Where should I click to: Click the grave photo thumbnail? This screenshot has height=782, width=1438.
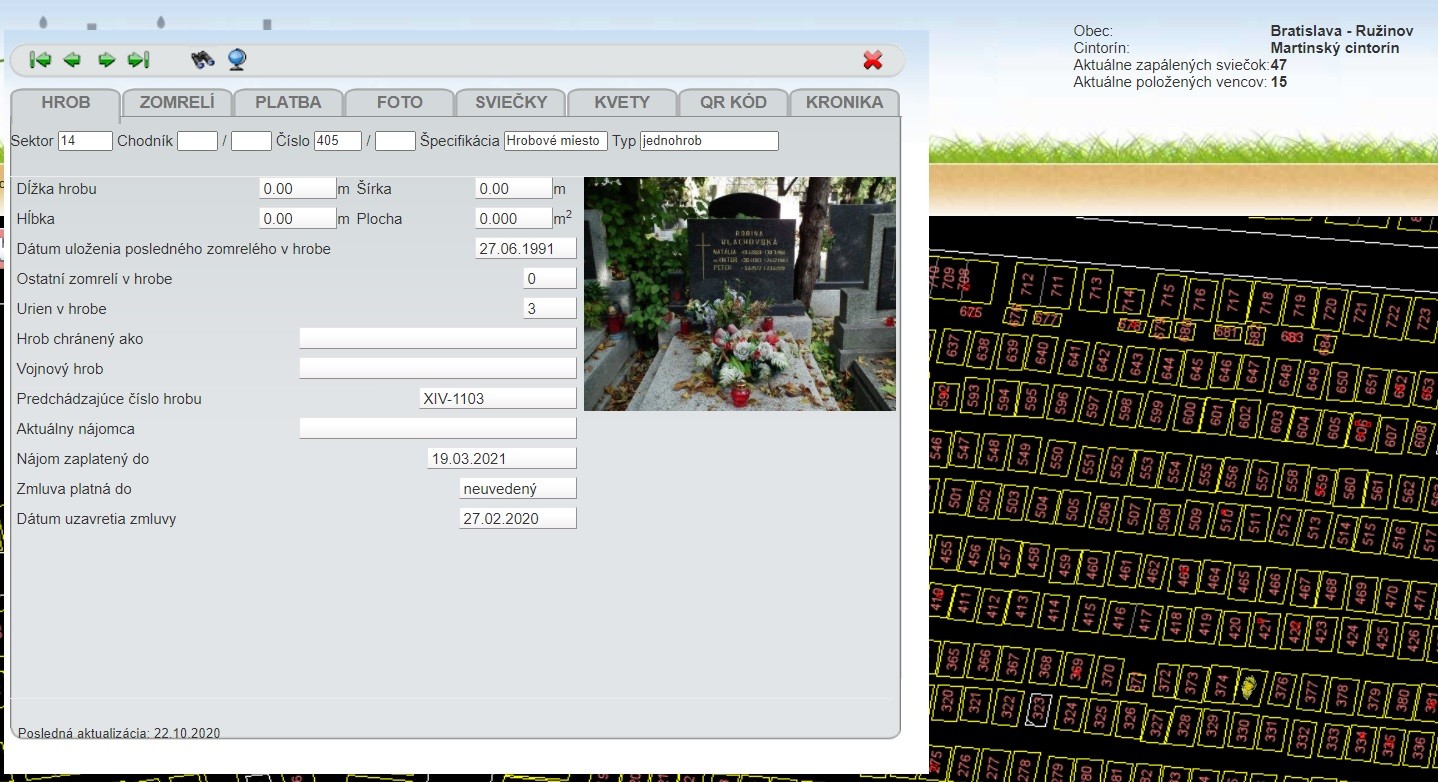[739, 294]
